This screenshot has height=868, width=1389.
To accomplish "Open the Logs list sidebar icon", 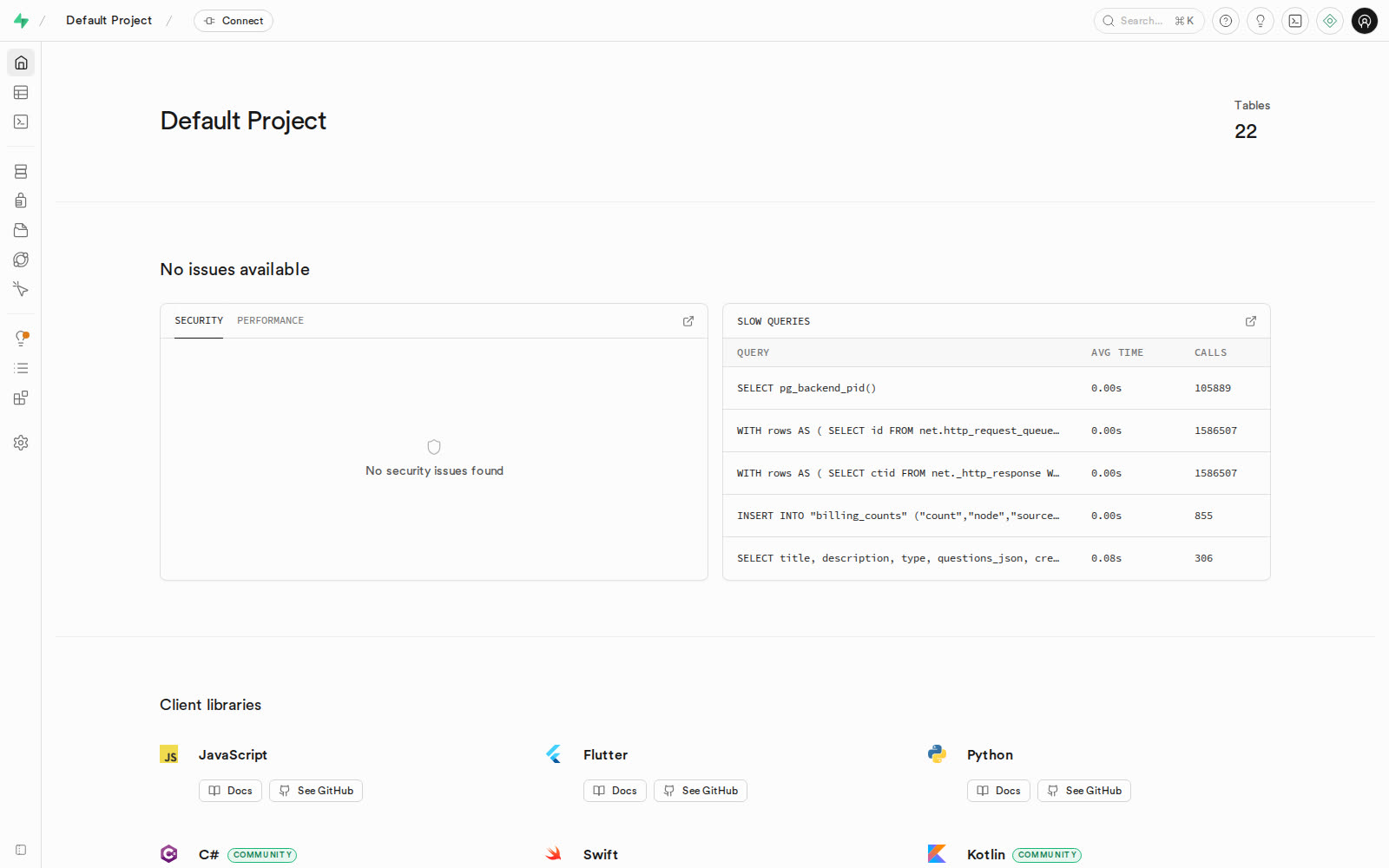I will (x=21, y=368).
